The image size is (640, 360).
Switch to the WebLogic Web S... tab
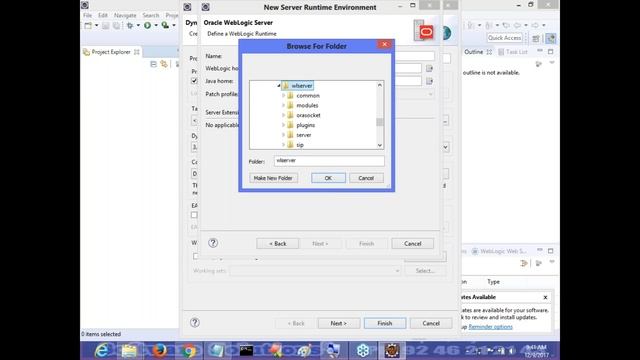click(x=500, y=251)
